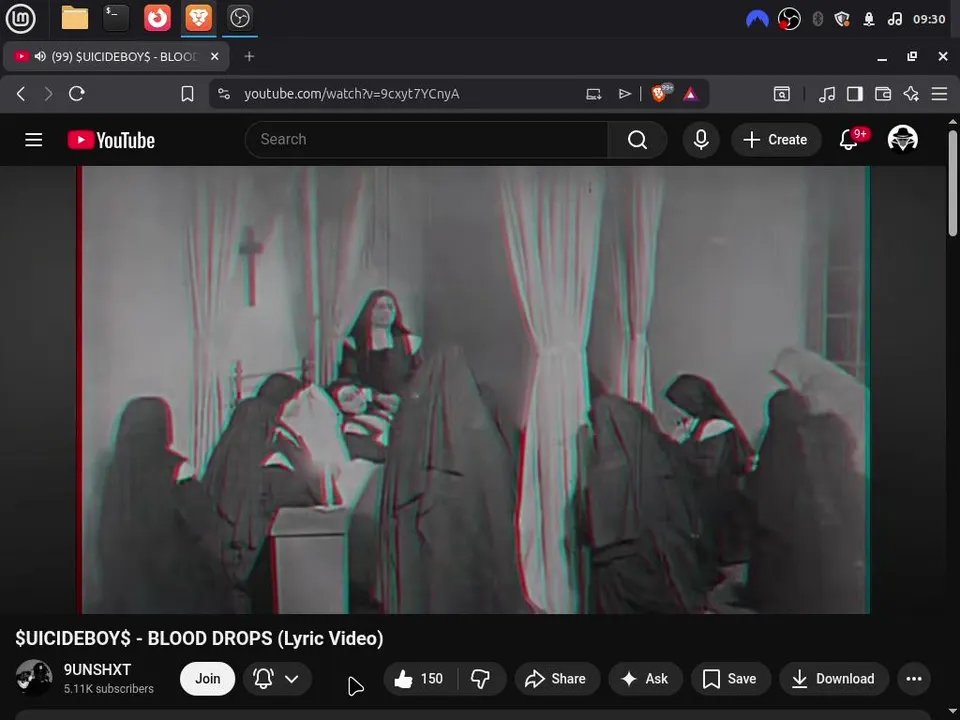Image resolution: width=960 pixels, height=720 pixels.
Task: Select the $UICIDEBOY$ - BLOOD tab
Action: click(116, 56)
